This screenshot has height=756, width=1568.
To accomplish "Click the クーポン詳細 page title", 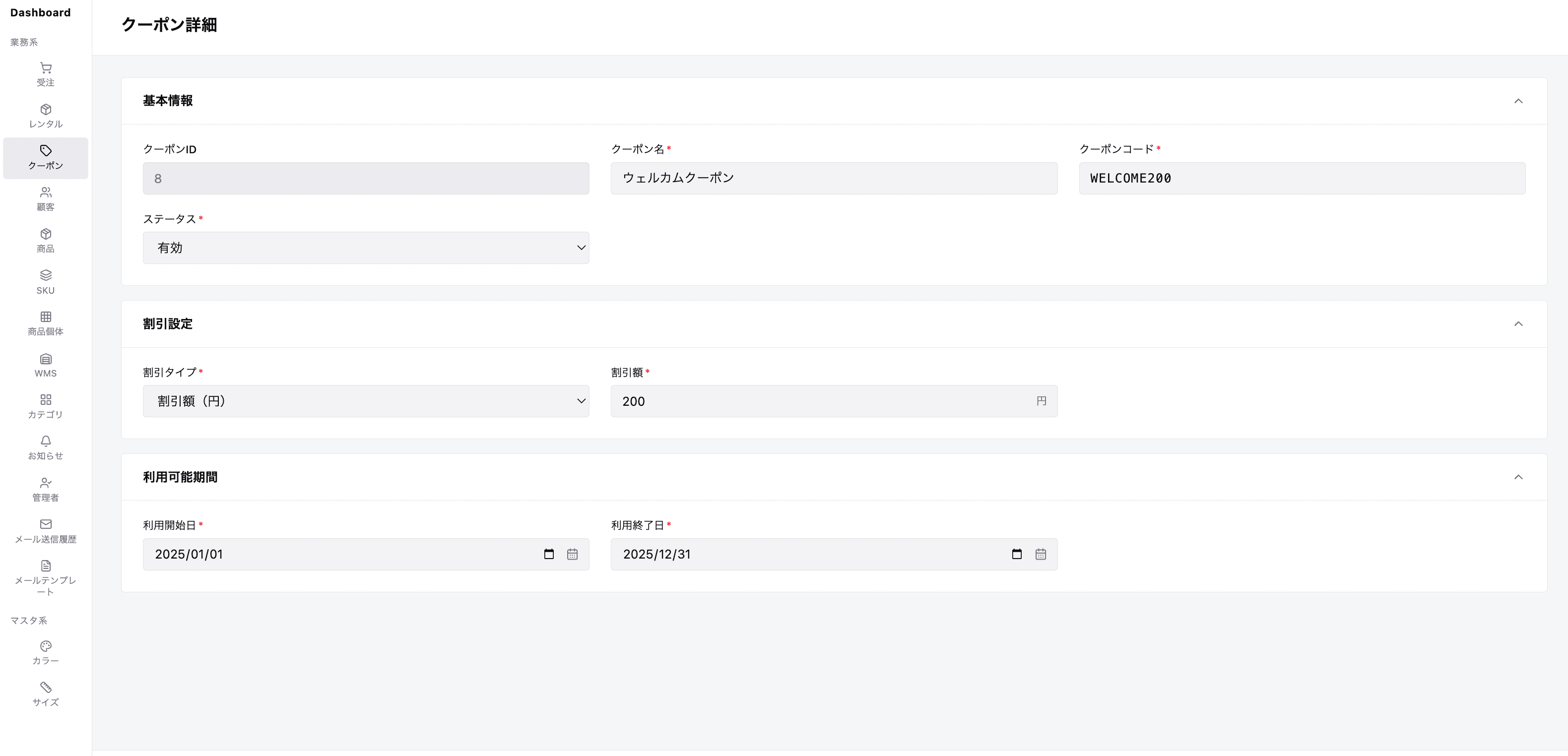I will pos(169,25).
